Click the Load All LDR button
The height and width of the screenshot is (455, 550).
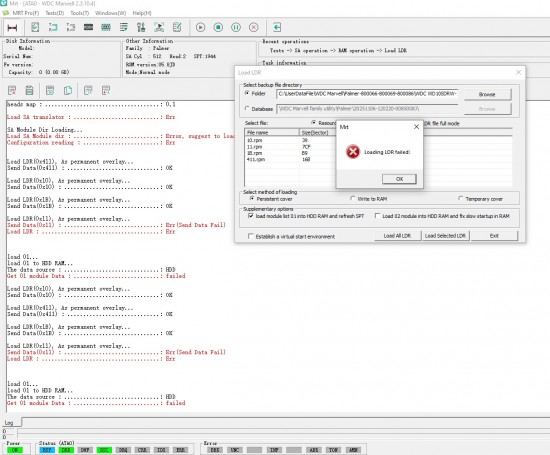coord(397,236)
